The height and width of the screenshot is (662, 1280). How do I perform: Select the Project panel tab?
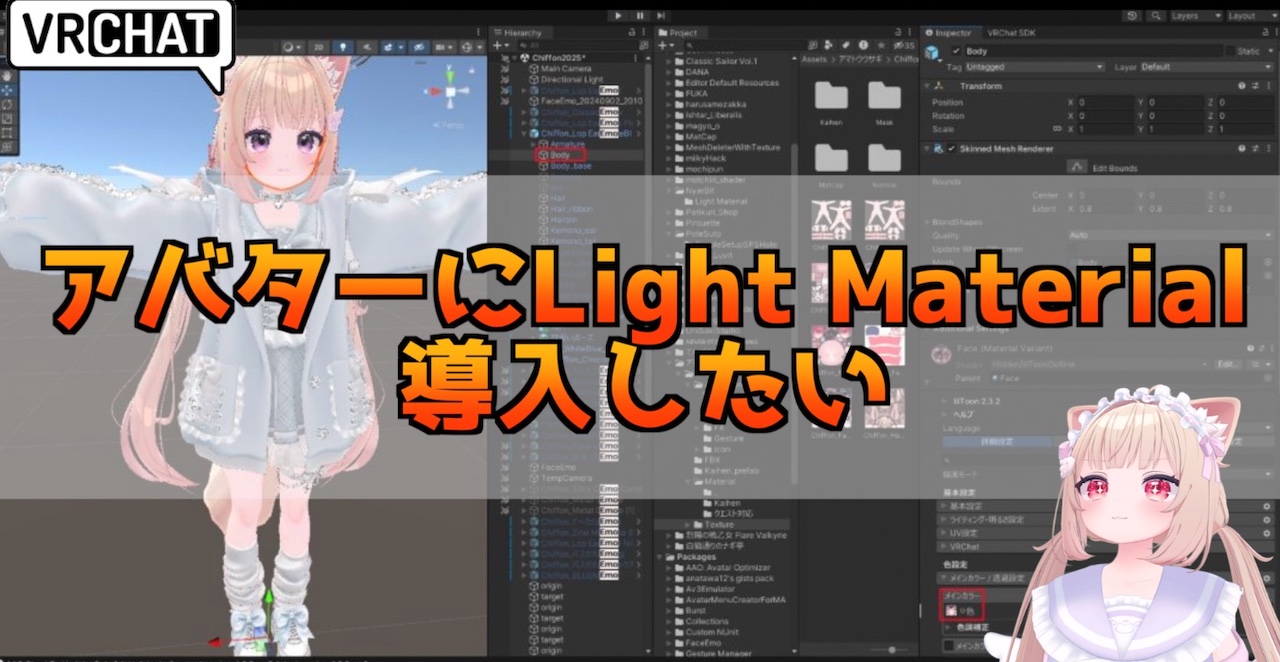[683, 32]
